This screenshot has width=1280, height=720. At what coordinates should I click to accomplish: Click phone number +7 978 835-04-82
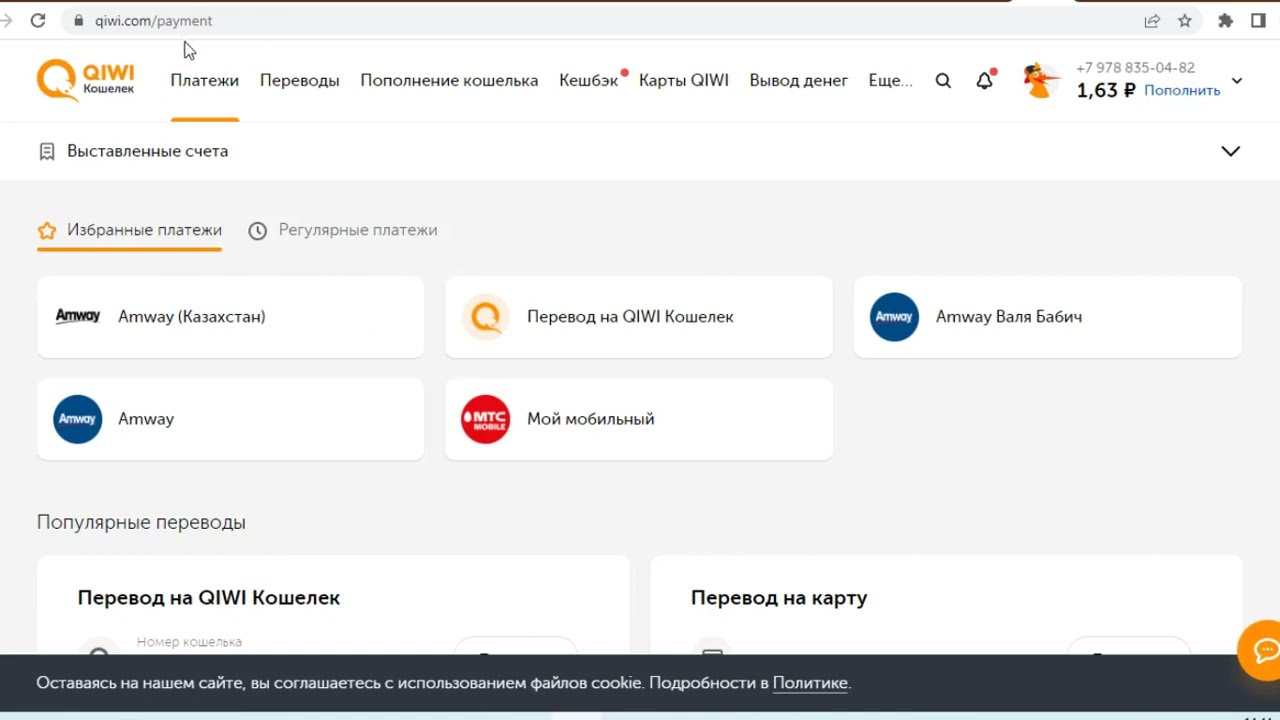coord(1135,68)
